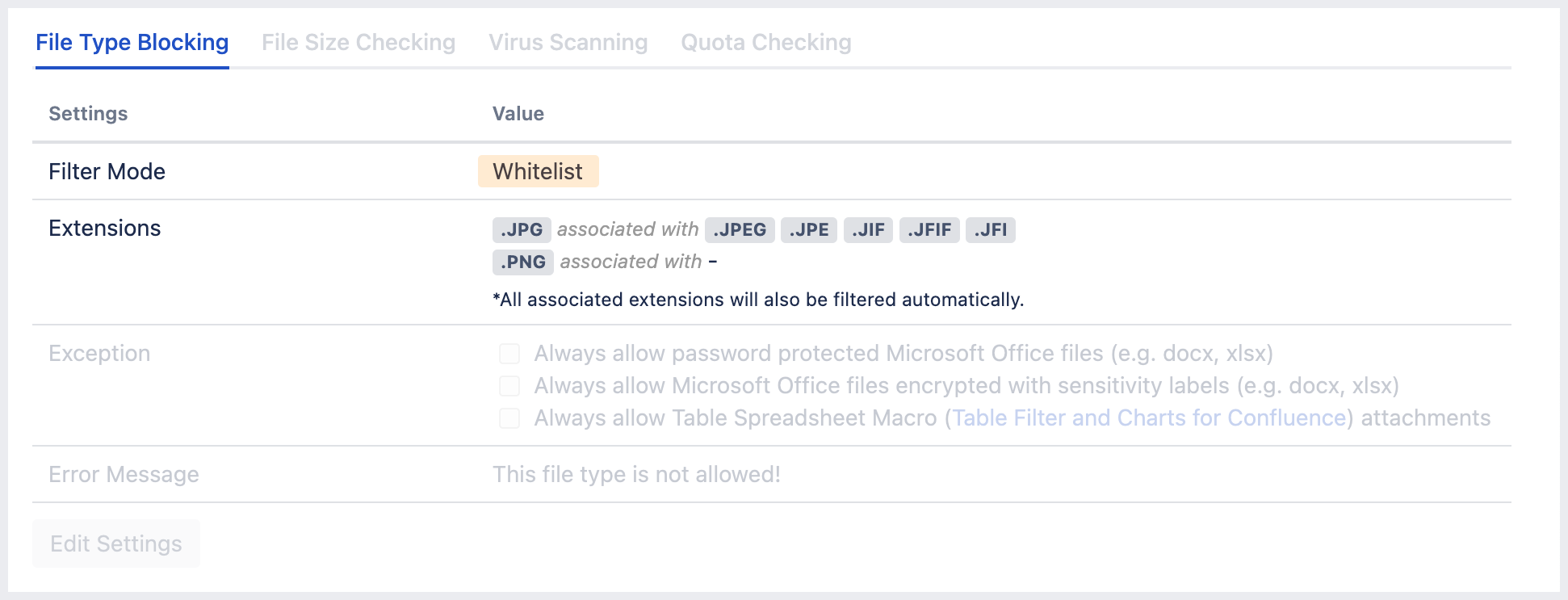This screenshot has width=1568, height=600.
Task: Click the Error Message row text
Action: (124, 475)
